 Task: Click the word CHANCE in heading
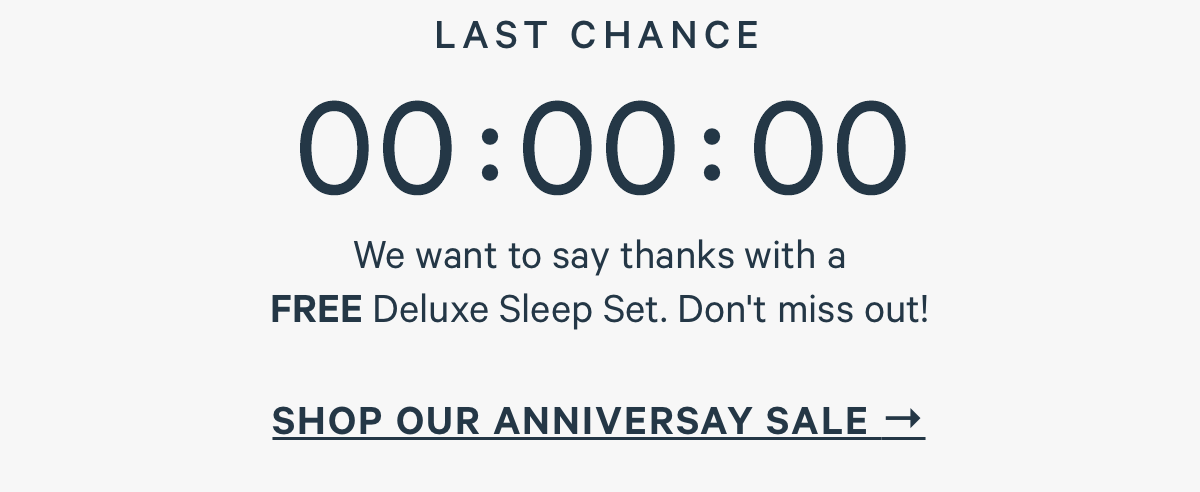coord(666,36)
